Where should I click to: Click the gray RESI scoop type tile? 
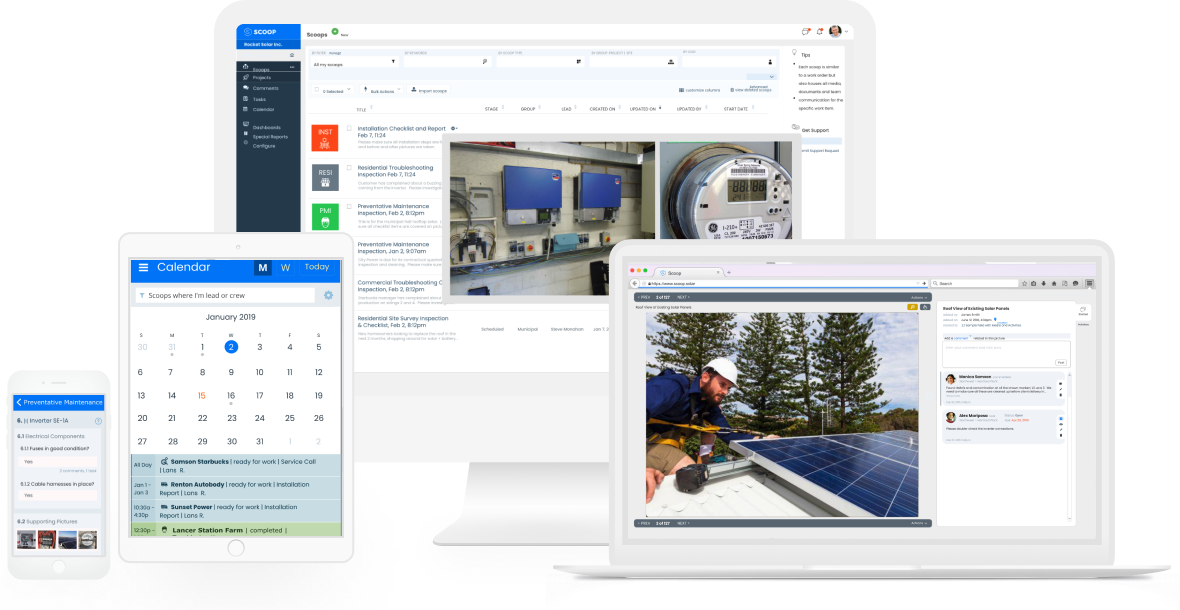325,178
